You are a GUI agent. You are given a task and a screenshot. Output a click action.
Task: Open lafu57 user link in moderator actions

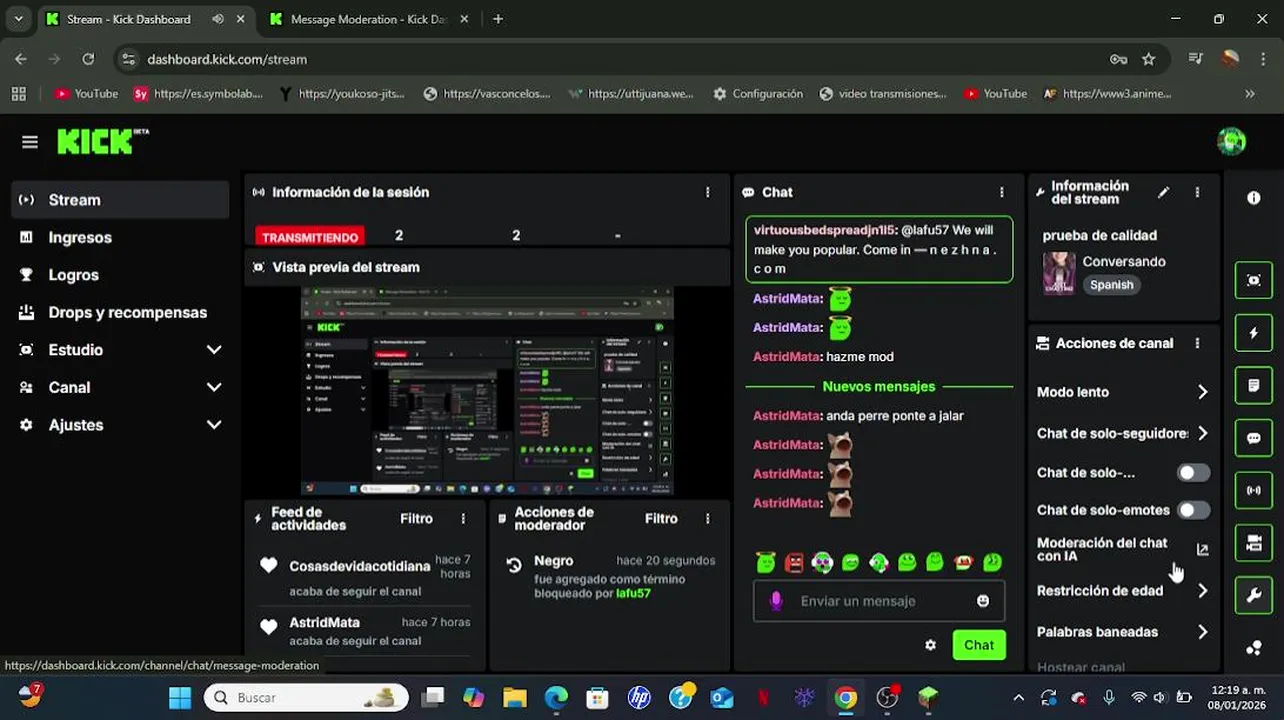coord(633,593)
